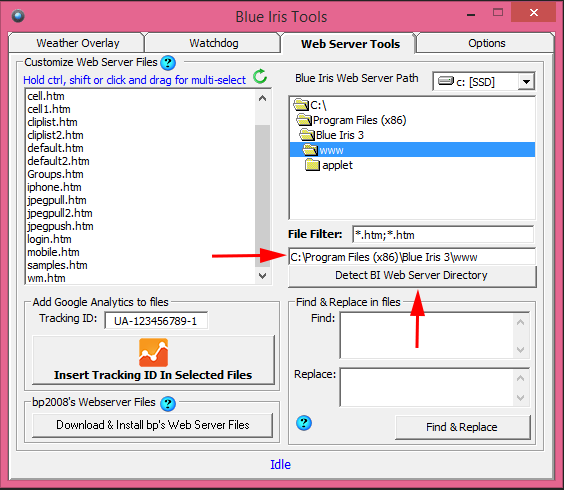The image size is (564, 490).
Task: Click the www folder icon
Action: pos(310,150)
